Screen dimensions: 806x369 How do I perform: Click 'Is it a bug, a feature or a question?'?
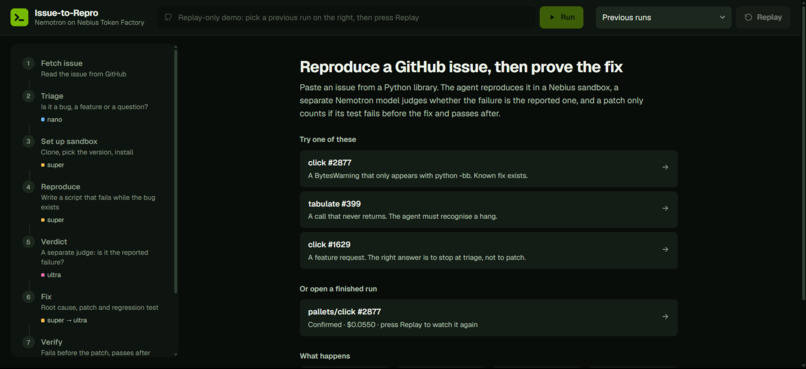coord(94,107)
